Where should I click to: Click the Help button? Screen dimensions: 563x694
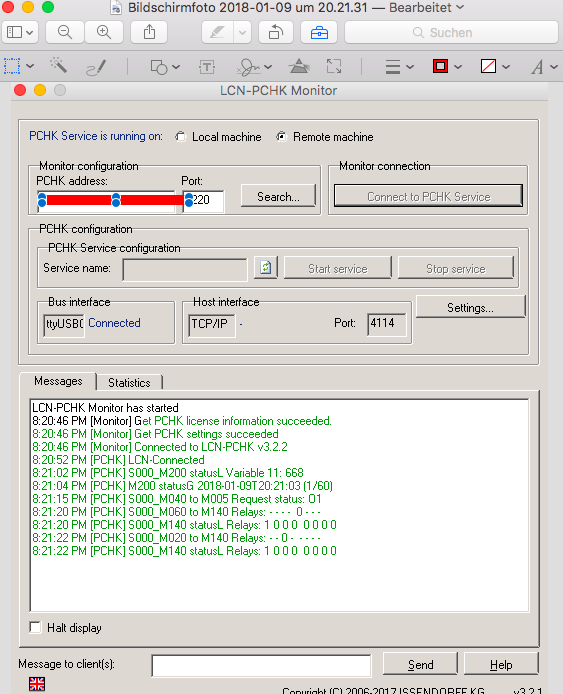(x=501, y=664)
